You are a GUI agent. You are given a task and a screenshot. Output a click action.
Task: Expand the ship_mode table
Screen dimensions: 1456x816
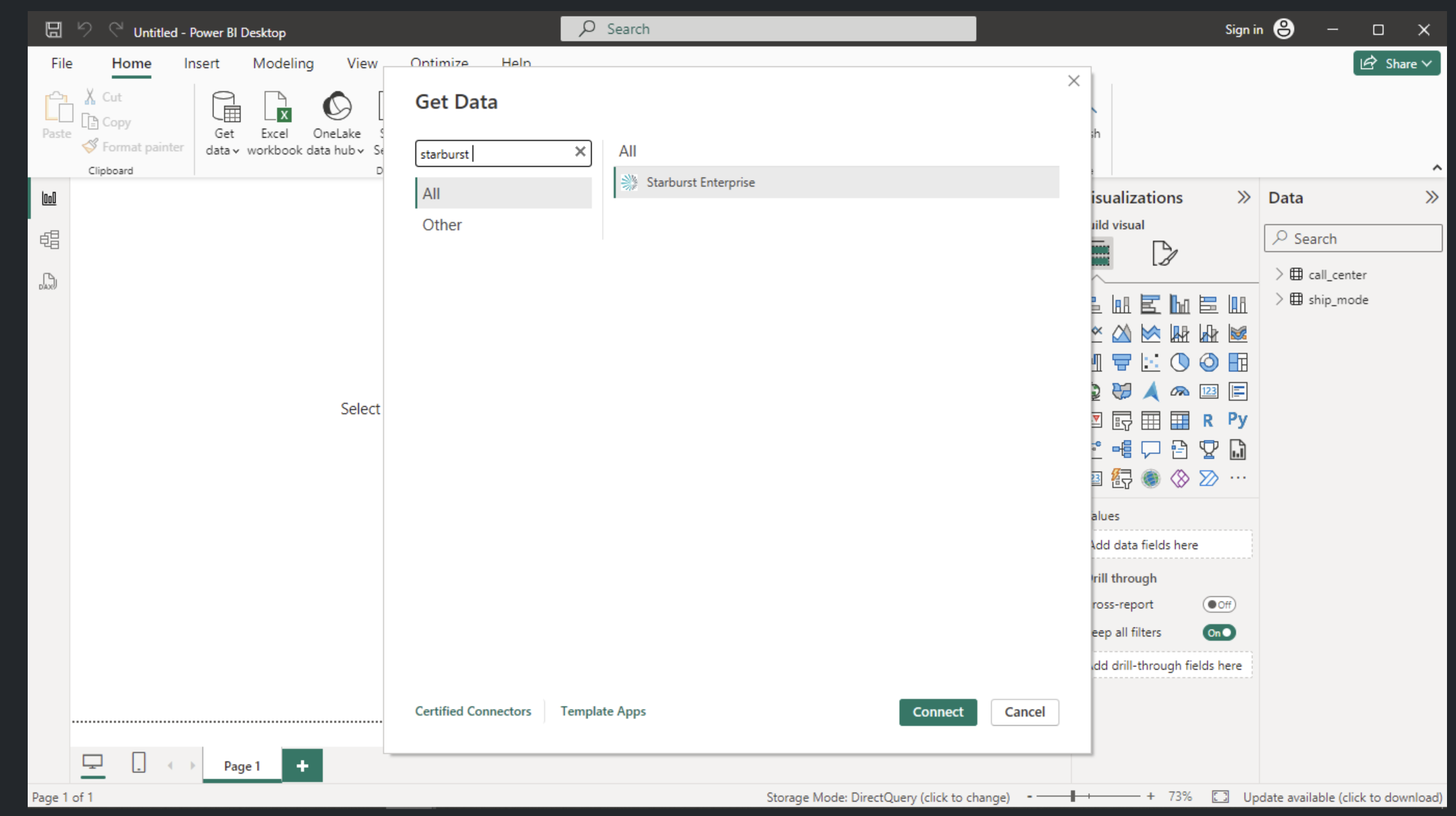click(1279, 299)
